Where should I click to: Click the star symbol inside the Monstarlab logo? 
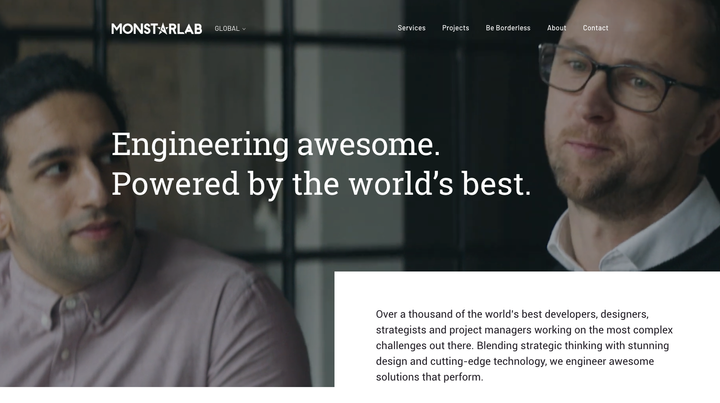[x=163, y=29]
